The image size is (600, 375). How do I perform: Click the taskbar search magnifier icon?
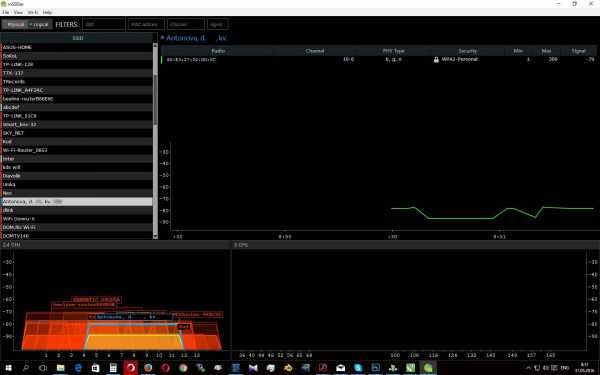[x=26, y=368]
